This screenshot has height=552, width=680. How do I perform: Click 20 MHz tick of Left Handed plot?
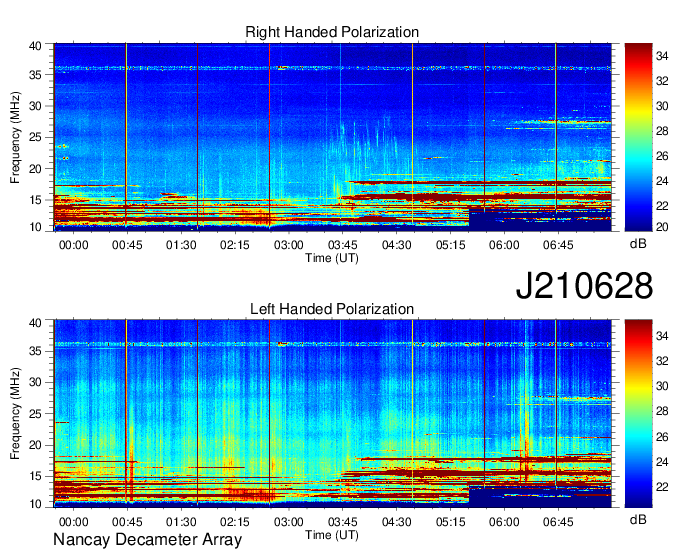[x=35, y=445]
